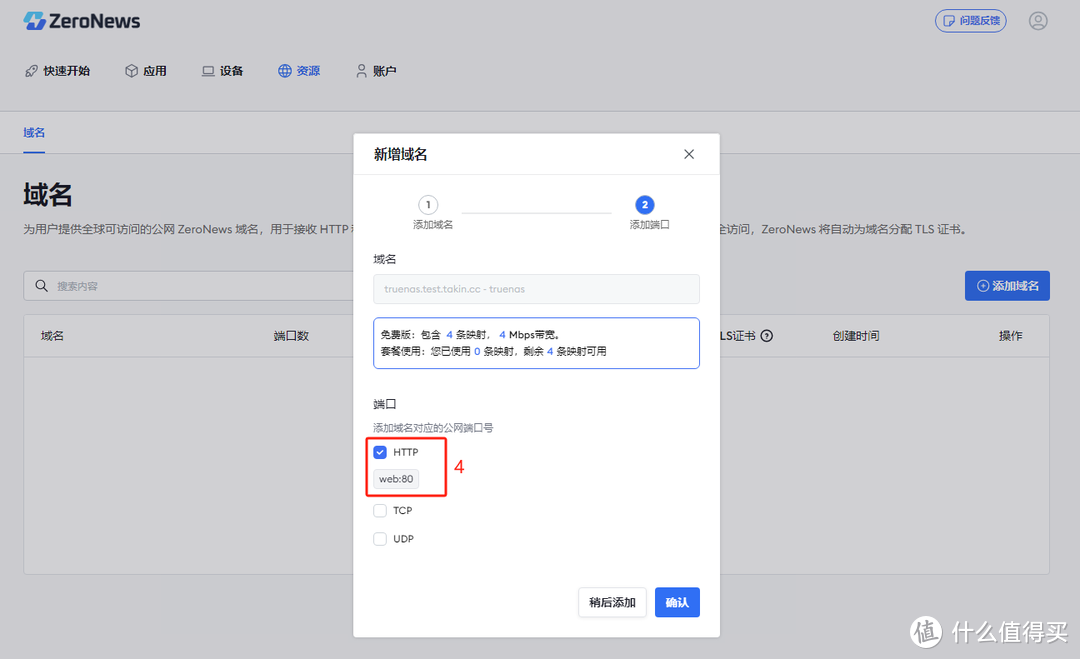Confirm with the 确认 button
Screen dimensions: 1080x659
tap(677, 602)
